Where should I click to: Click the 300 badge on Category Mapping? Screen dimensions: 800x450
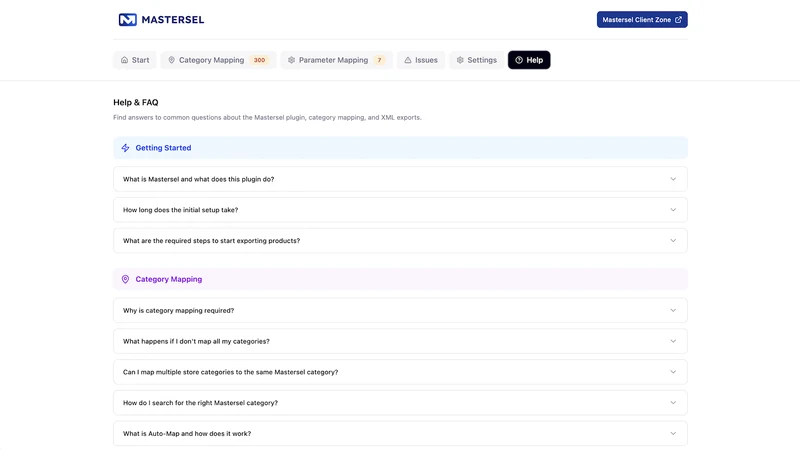259,60
